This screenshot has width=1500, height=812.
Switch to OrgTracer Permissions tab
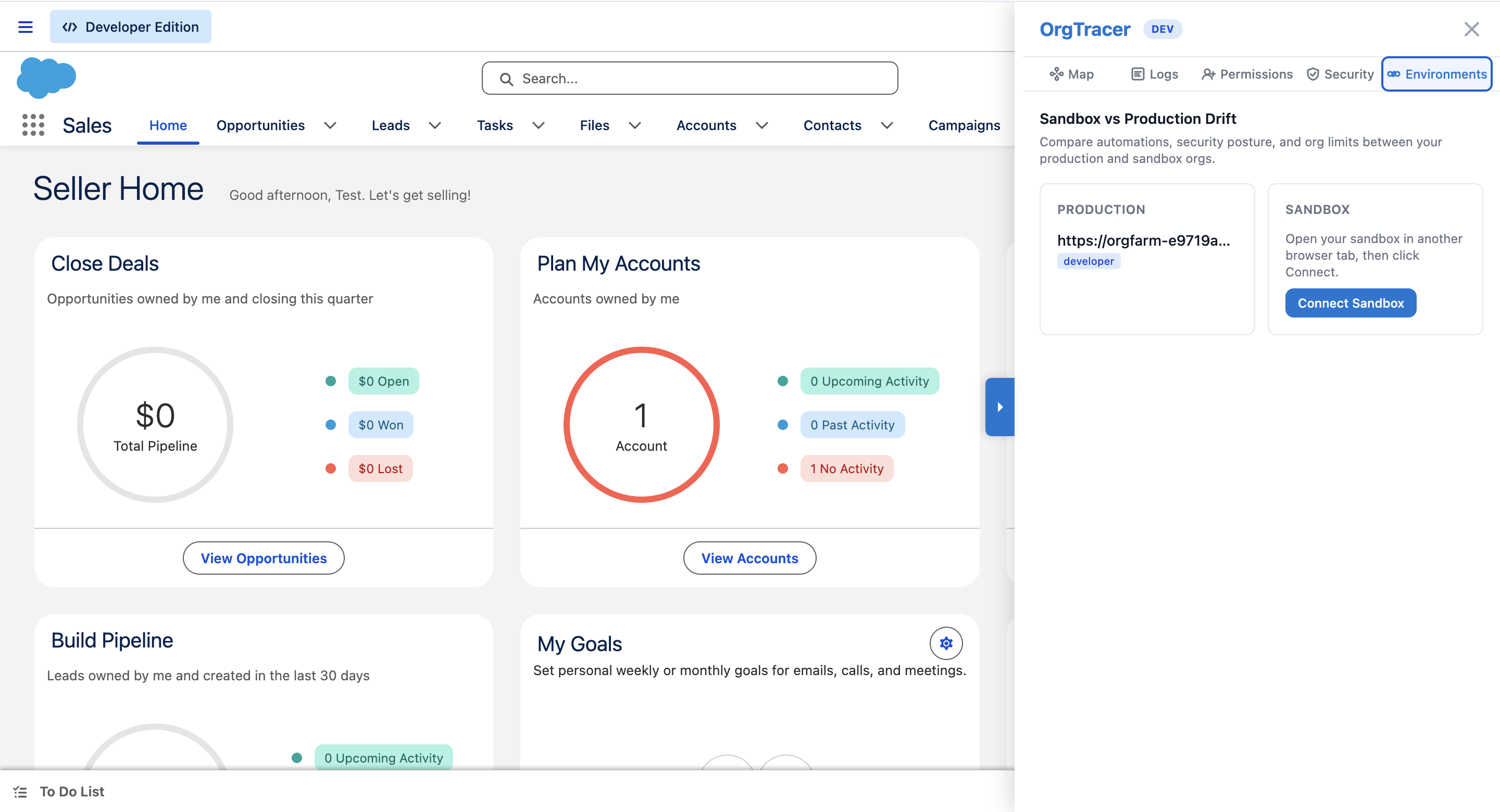click(x=1247, y=74)
